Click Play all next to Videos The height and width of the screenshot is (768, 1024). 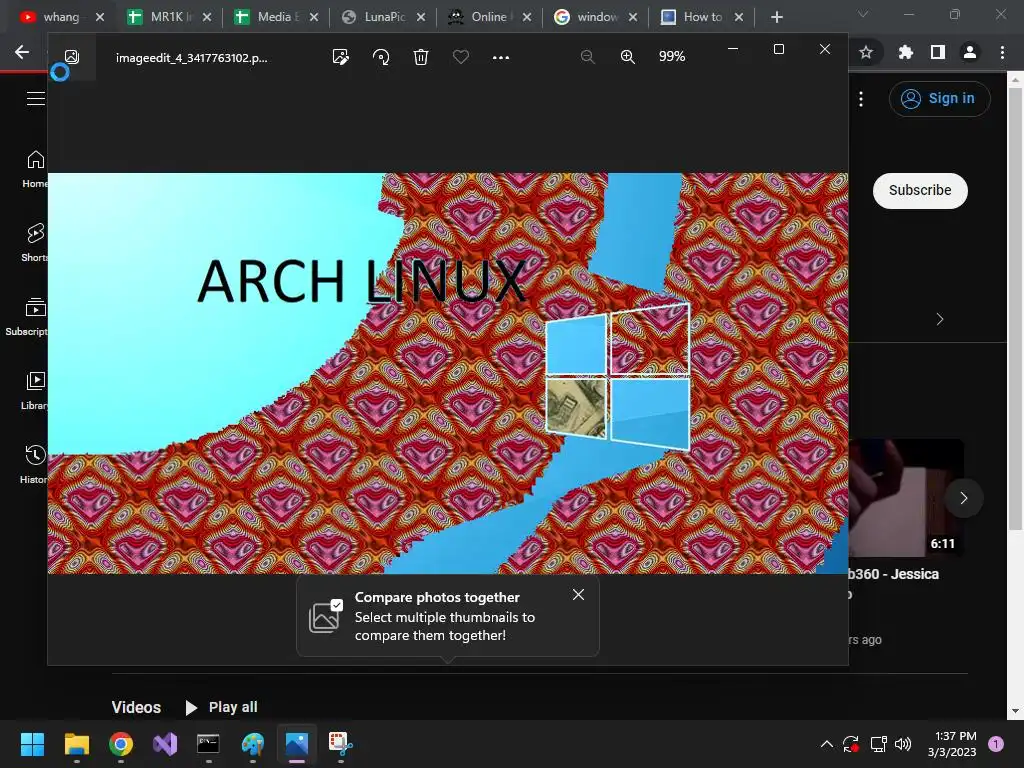(221, 707)
